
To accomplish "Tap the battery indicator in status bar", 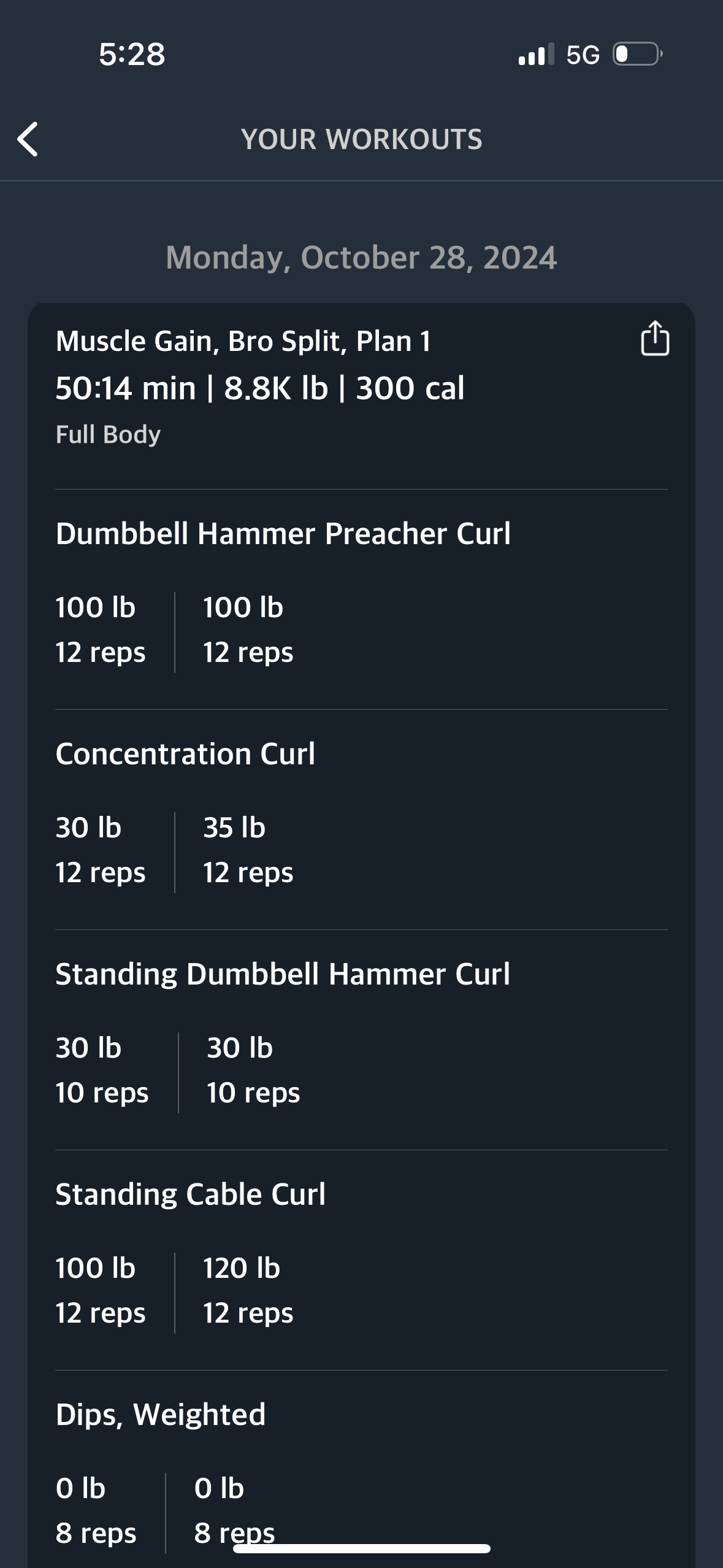I will [638, 55].
